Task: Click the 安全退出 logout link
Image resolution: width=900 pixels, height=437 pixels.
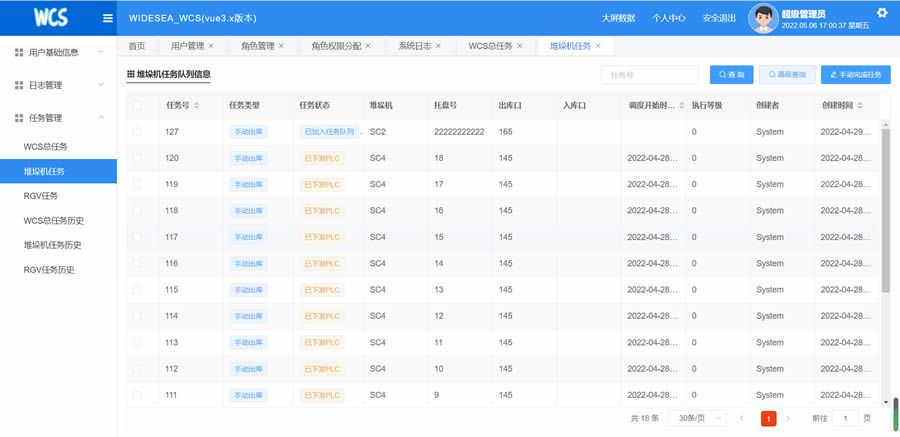Action: (x=719, y=18)
